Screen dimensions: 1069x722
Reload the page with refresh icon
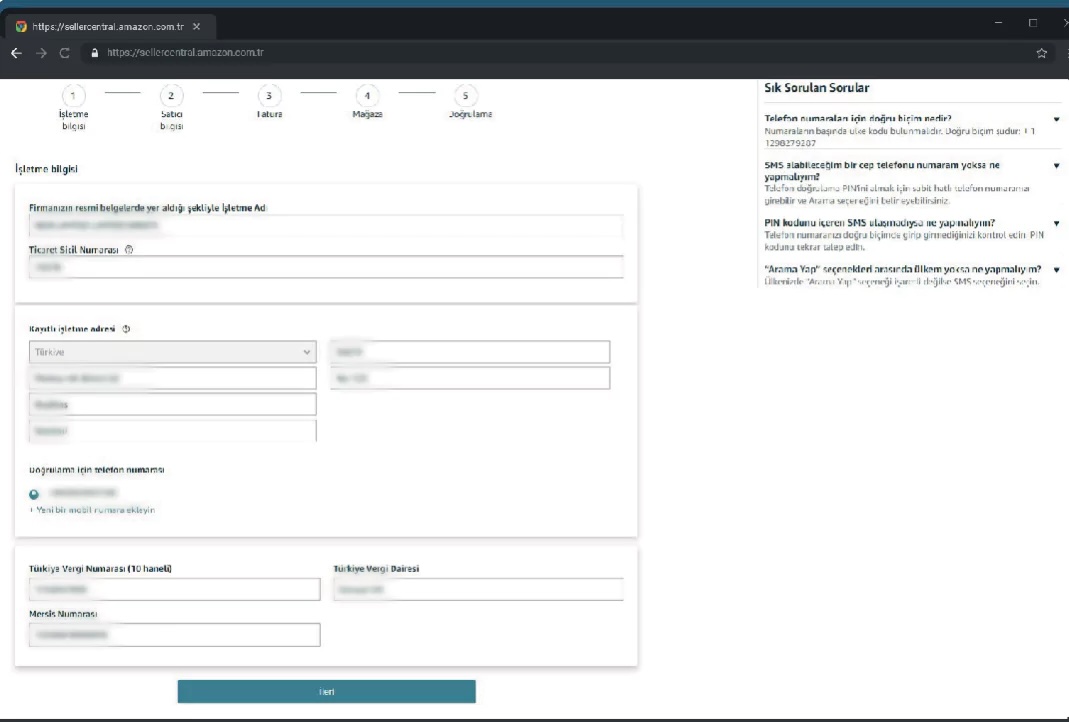coord(65,53)
